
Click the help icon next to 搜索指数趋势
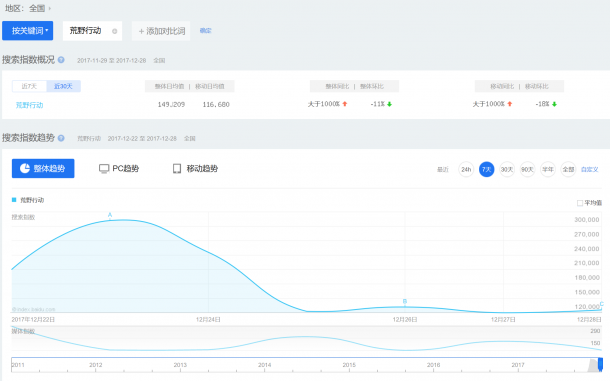coord(61,138)
